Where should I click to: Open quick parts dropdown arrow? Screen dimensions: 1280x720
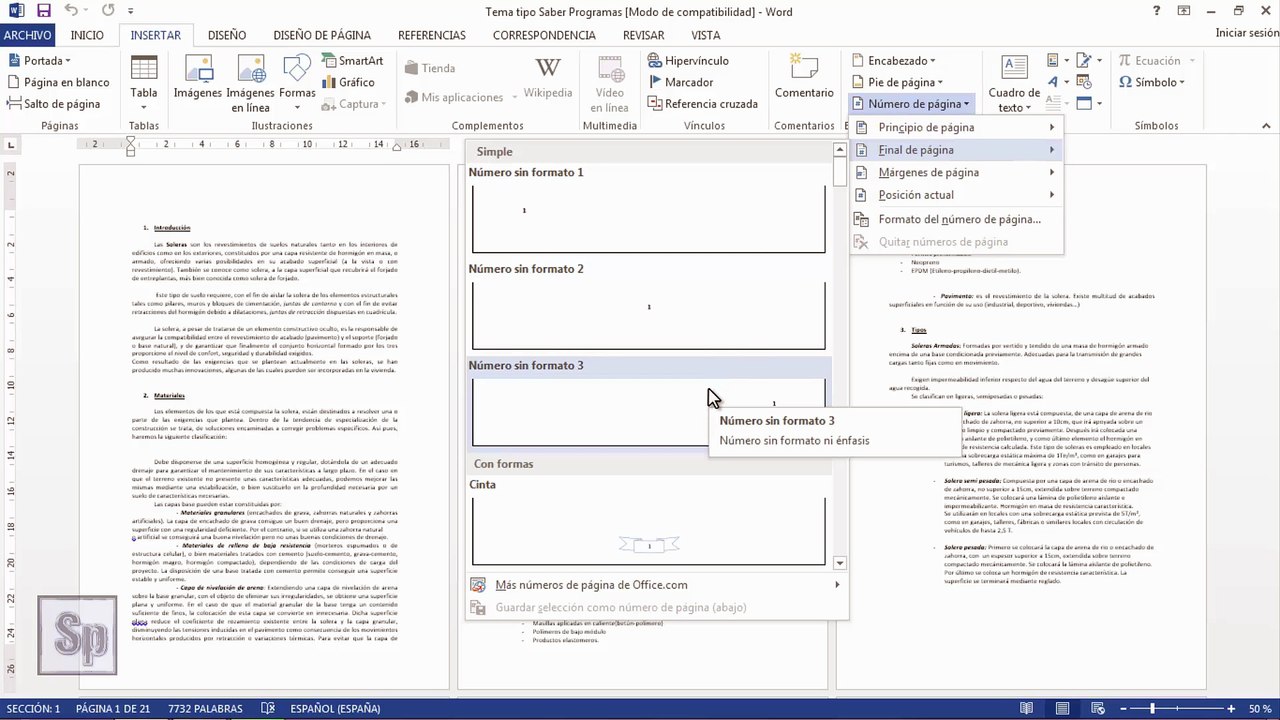[x=1069, y=61]
